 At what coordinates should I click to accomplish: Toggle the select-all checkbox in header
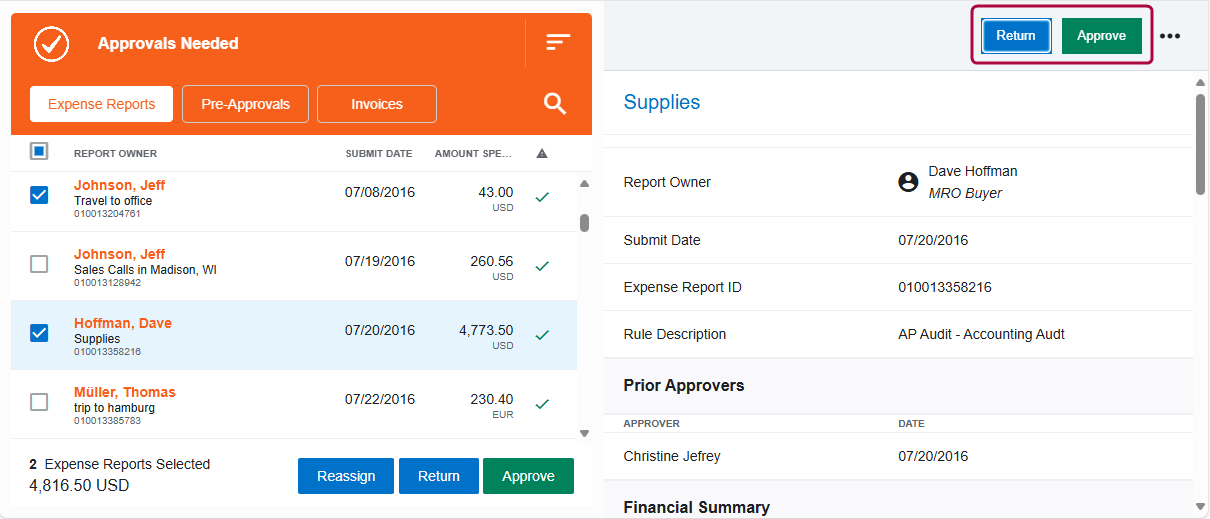(x=39, y=152)
